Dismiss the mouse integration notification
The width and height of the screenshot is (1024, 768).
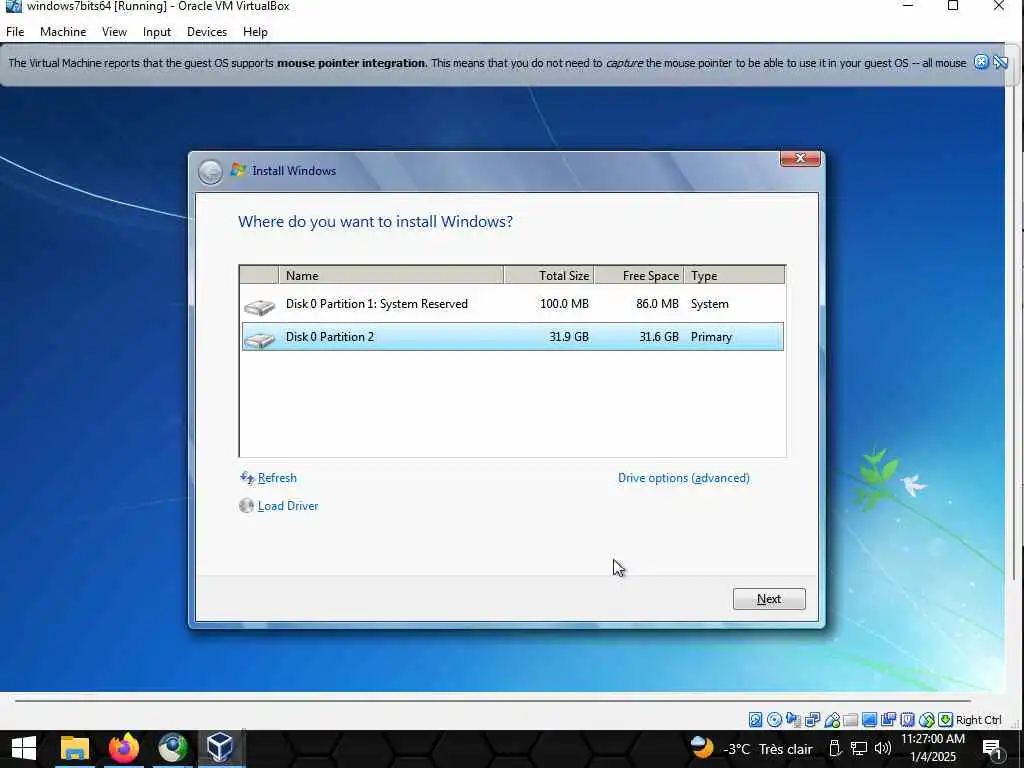coord(981,62)
